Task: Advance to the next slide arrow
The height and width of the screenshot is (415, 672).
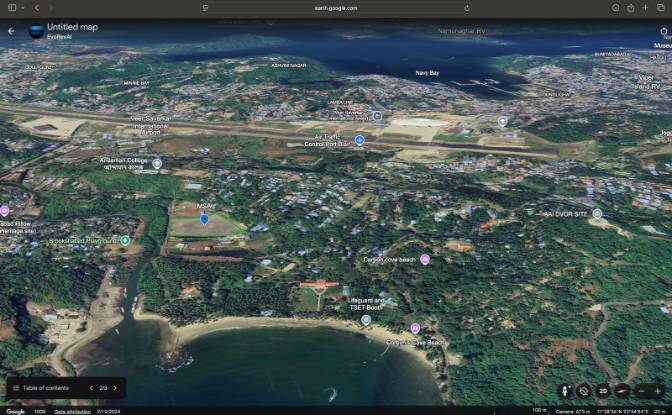Action: coord(115,388)
